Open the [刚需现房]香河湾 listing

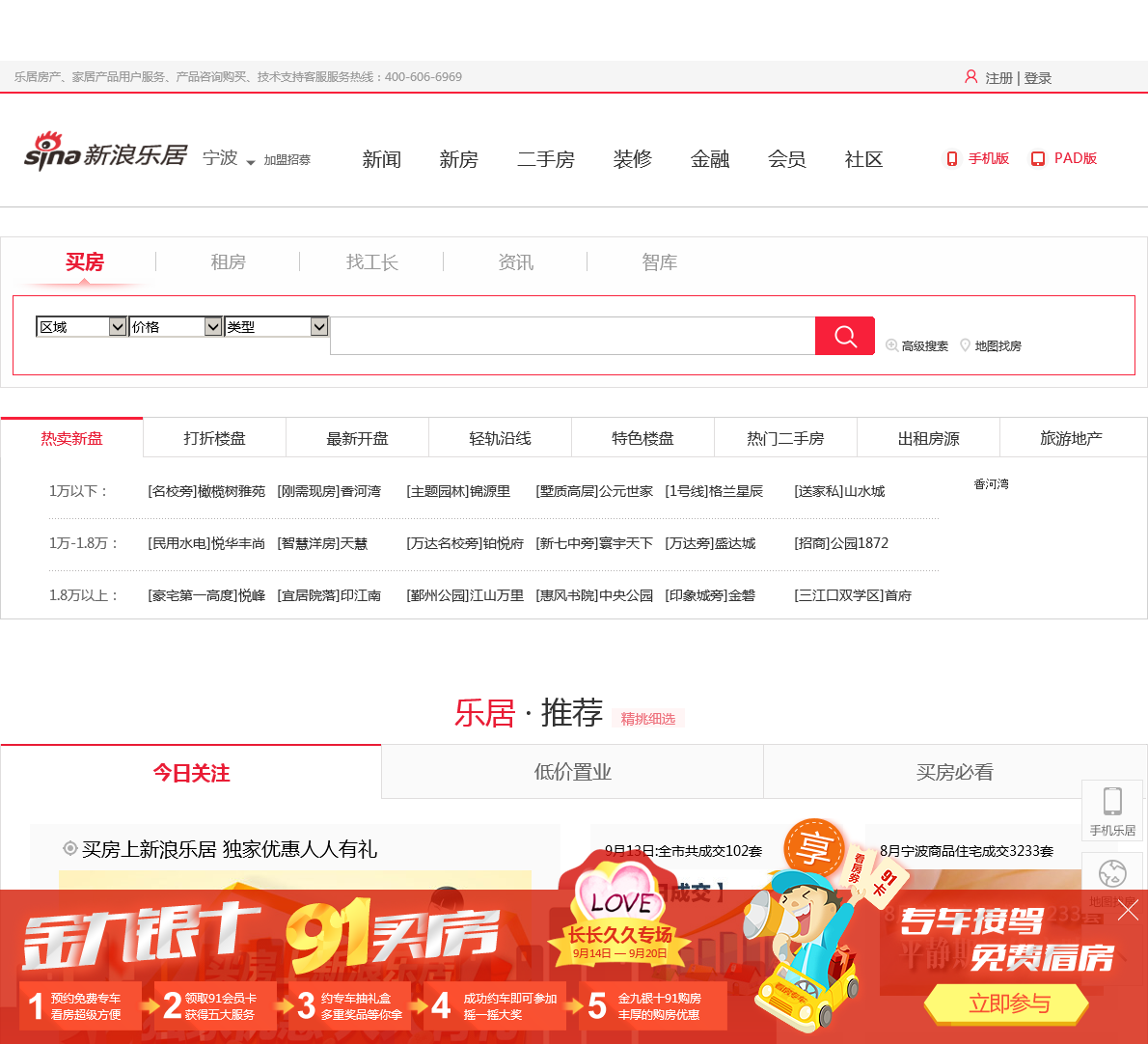point(329,491)
